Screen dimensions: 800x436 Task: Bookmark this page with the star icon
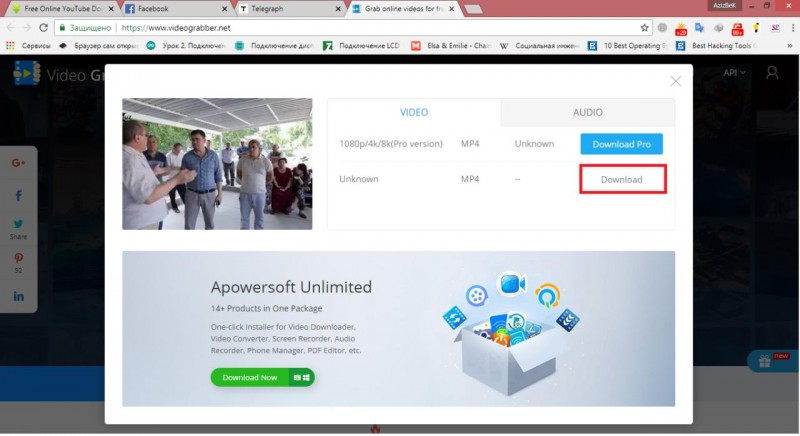(x=644, y=28)
